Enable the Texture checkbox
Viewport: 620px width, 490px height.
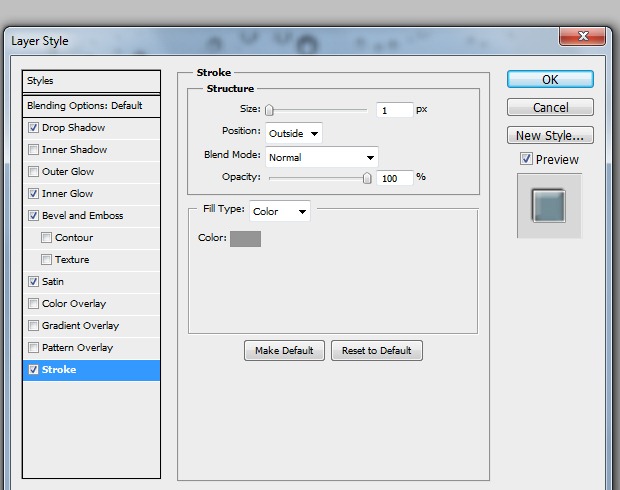pos(46,259)
